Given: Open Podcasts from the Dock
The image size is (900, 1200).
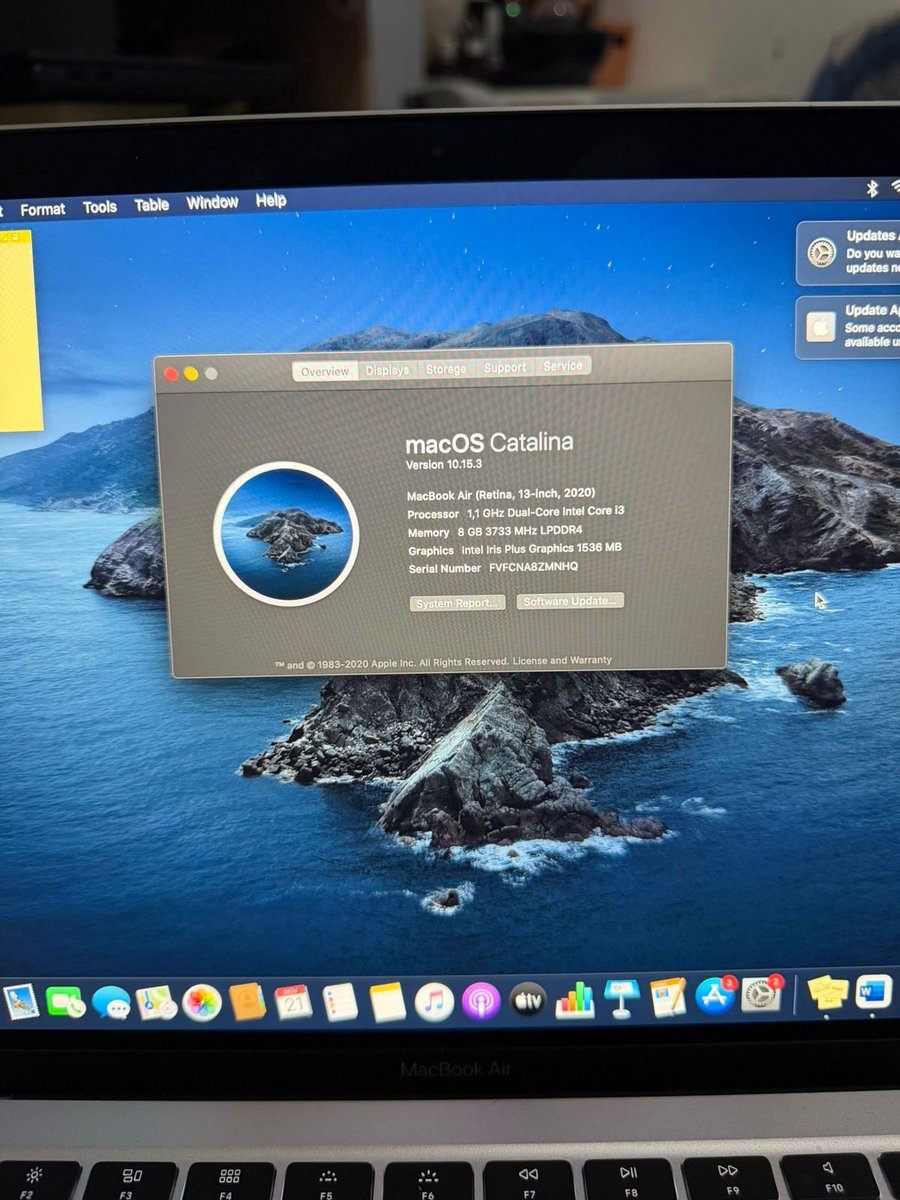Looking at the screenshot, I should pos(481,1001).
